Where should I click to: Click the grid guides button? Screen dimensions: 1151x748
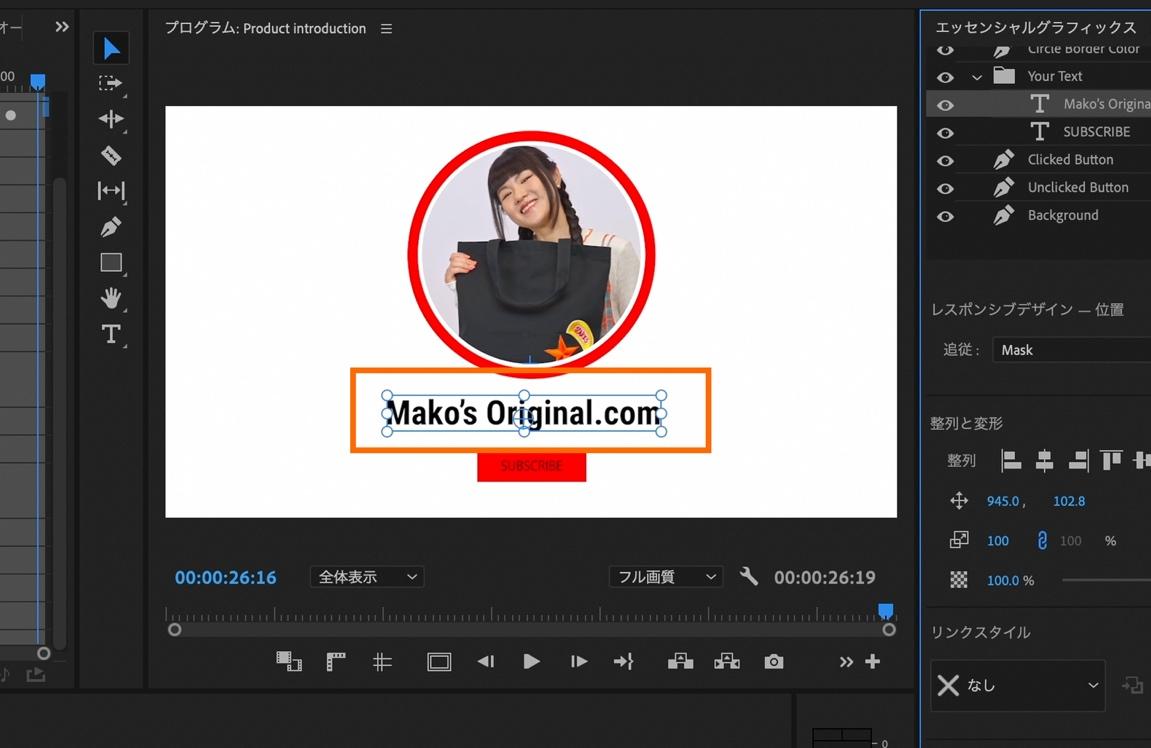tap(382, 661)
